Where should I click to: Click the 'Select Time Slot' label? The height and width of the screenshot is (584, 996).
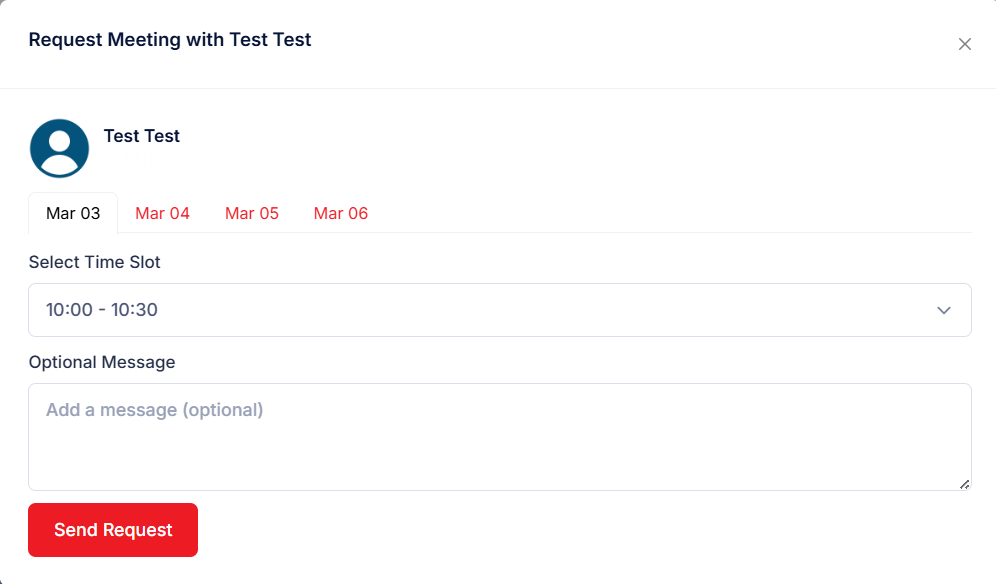click(95, 262)
